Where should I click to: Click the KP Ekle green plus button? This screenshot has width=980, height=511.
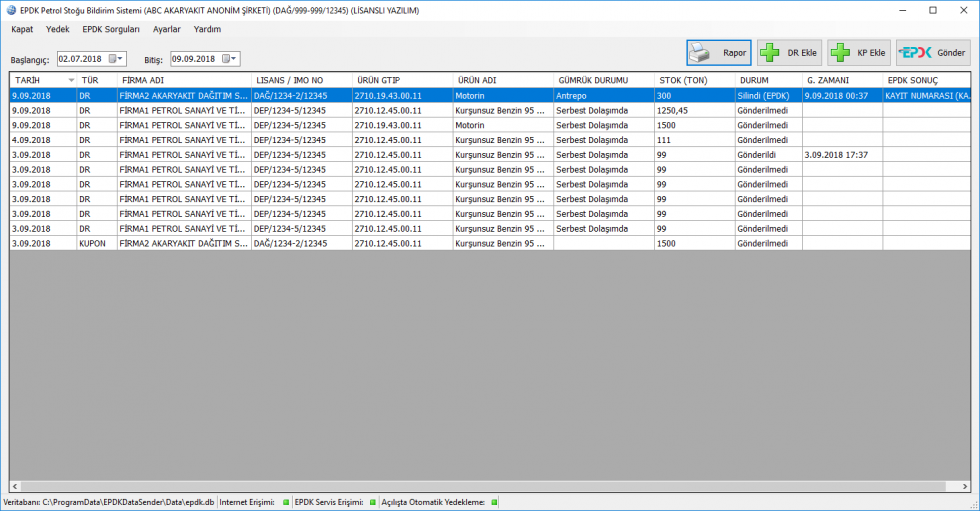(x=859, y=53)
